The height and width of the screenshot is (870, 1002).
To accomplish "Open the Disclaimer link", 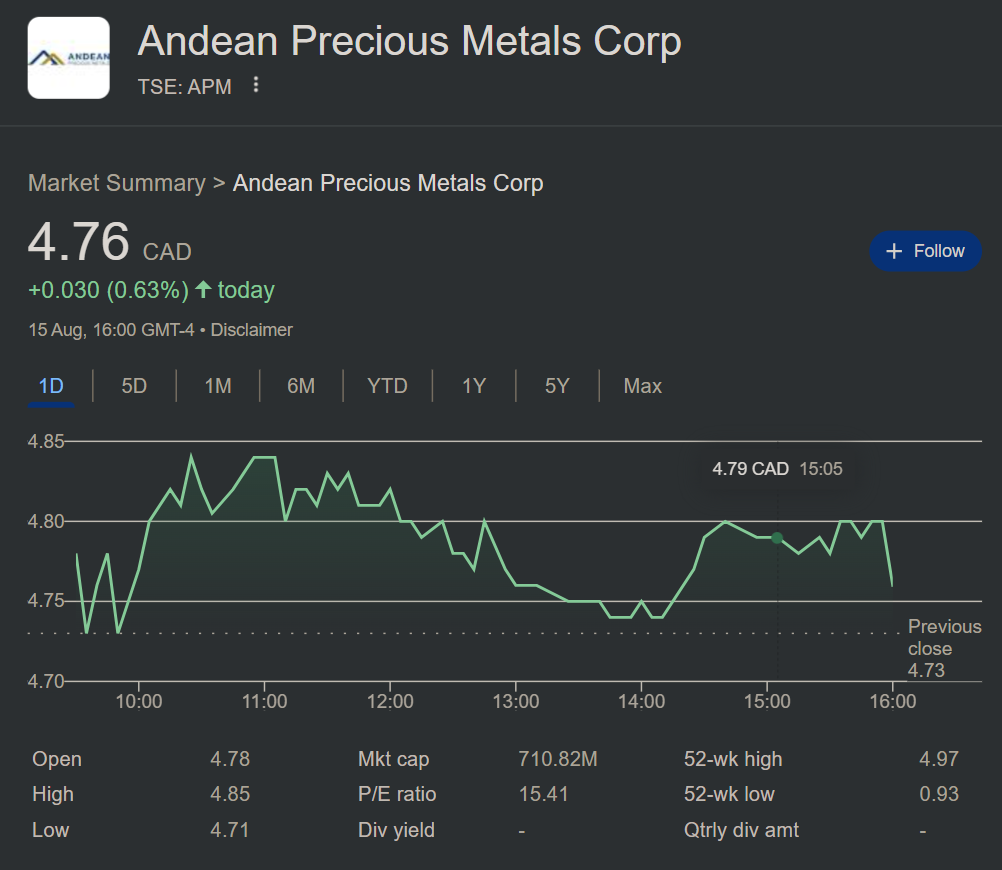I will point(252,330).
